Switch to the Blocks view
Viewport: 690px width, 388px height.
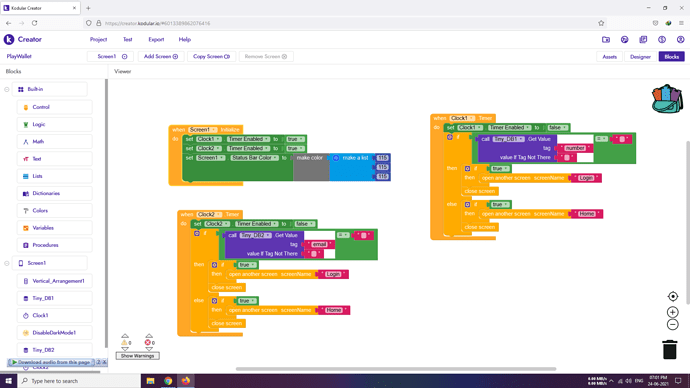[672, 57]
